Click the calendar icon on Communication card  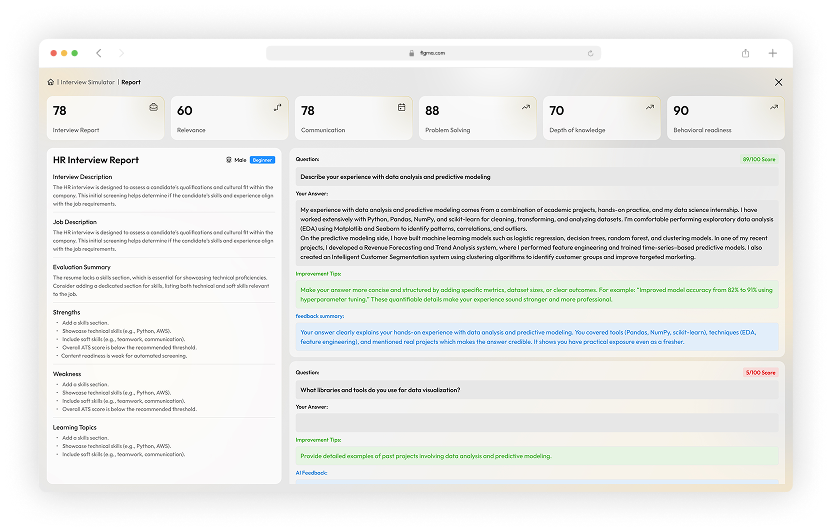pyautogui.click(x=401, y=106)
